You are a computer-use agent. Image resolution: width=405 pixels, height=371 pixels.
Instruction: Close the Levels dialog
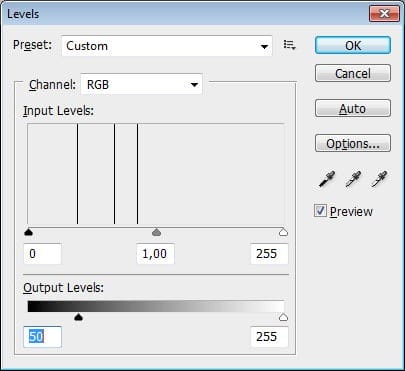pos(384,14)
